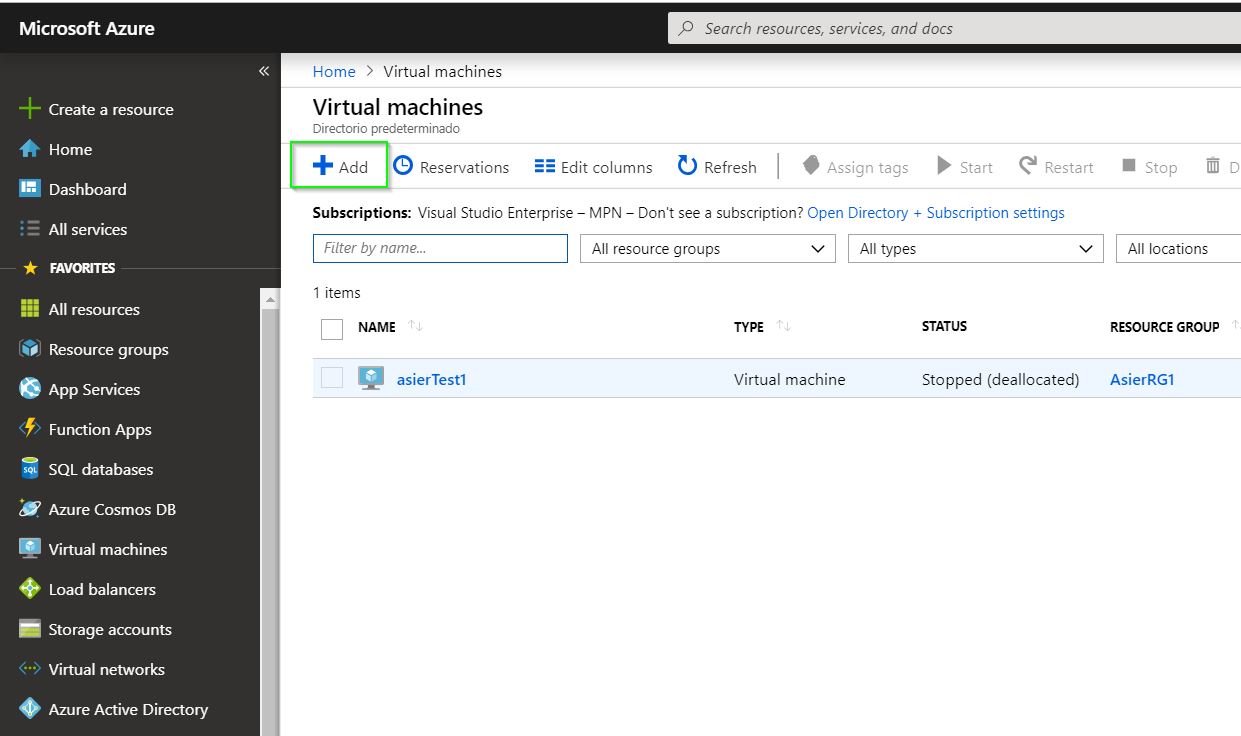Click the RESOURCE GROUP column header
This screenshot has height=736, width=1241.
click(1164, 327)
